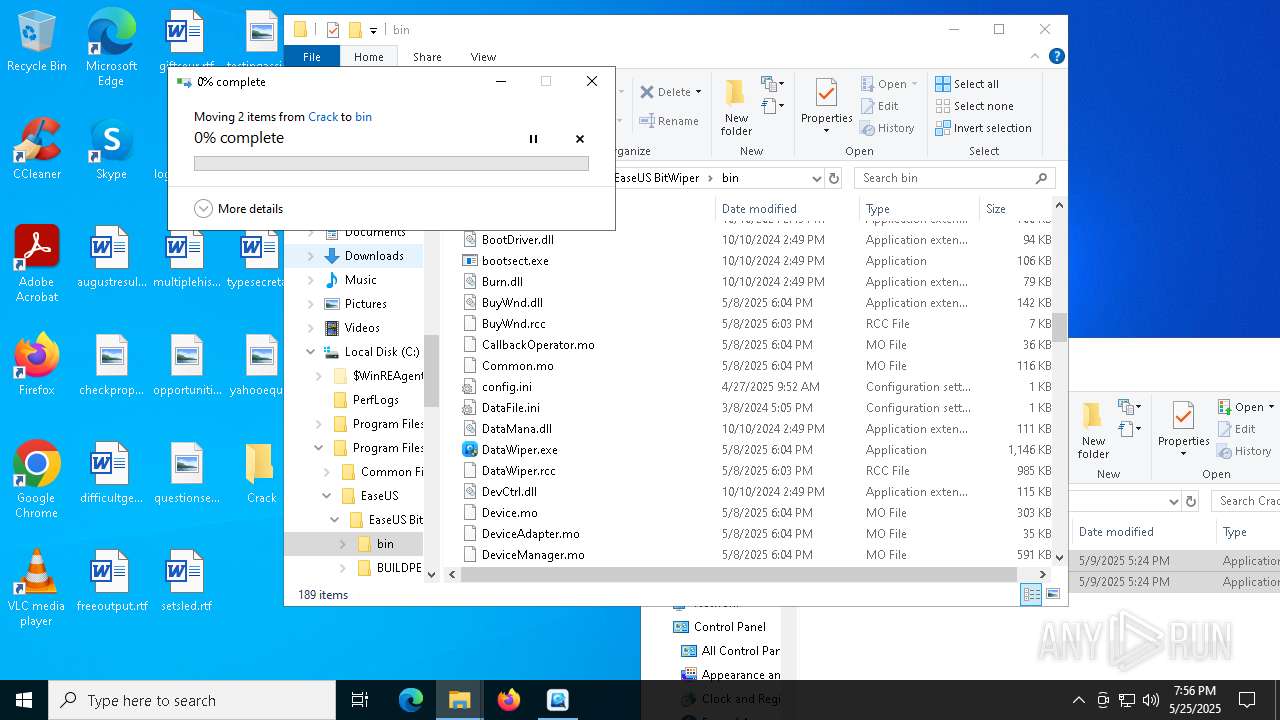The height and width of the screenshot is (720, 1280).
Task: Click Select all in ribbon
Action: (x=967, y=84)
